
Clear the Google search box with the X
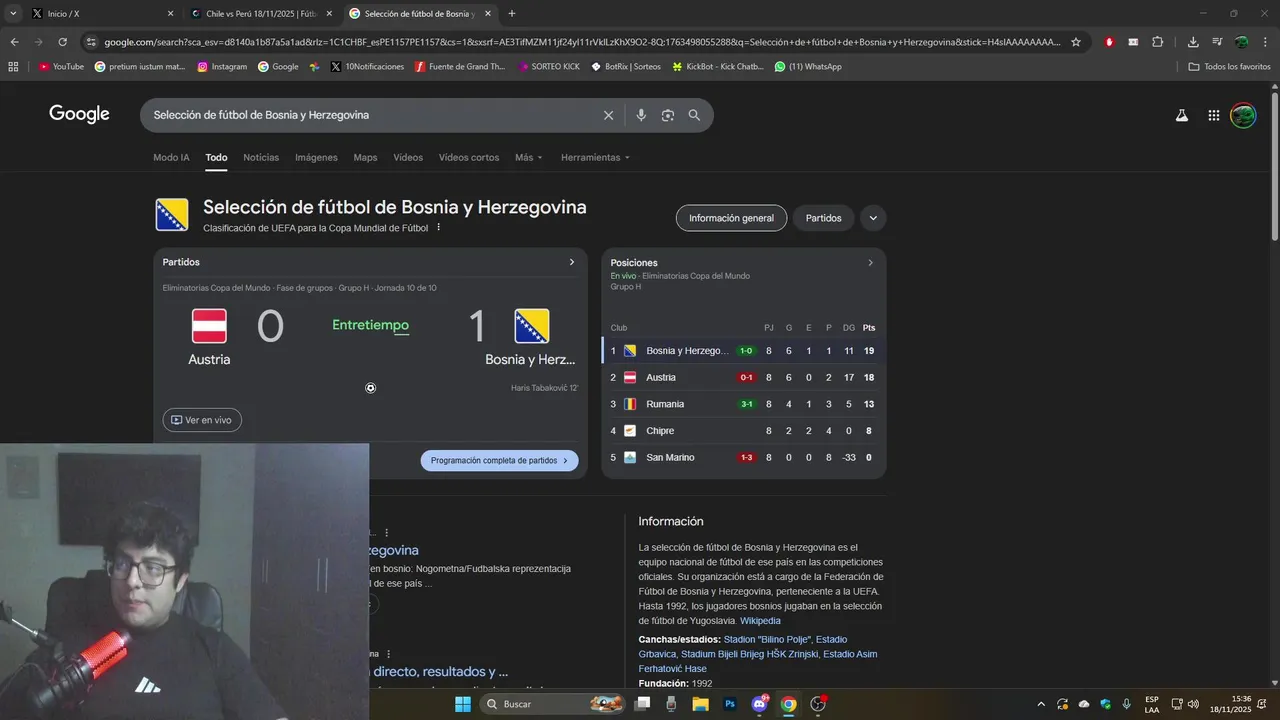[608, 115]
